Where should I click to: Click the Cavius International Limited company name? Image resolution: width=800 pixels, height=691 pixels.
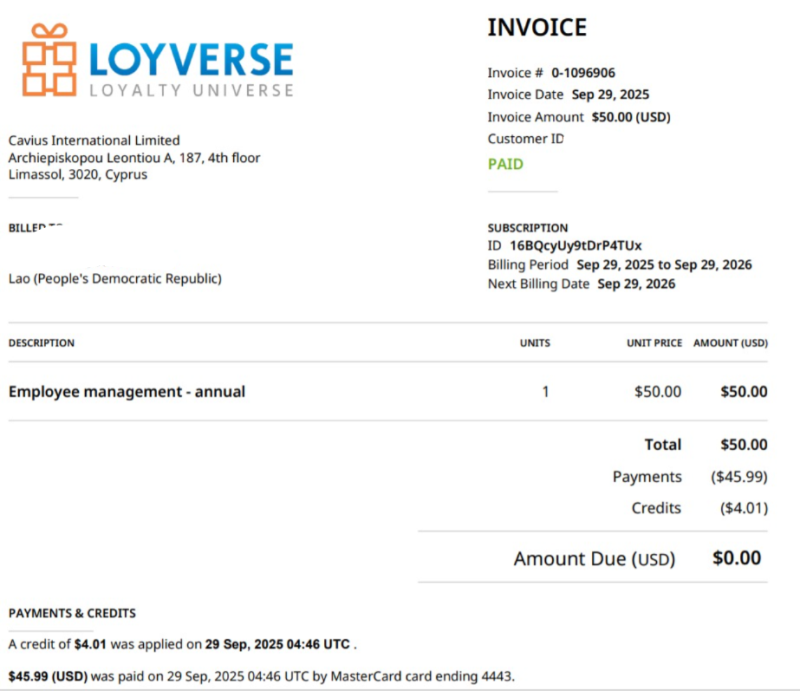pos(94,141)
